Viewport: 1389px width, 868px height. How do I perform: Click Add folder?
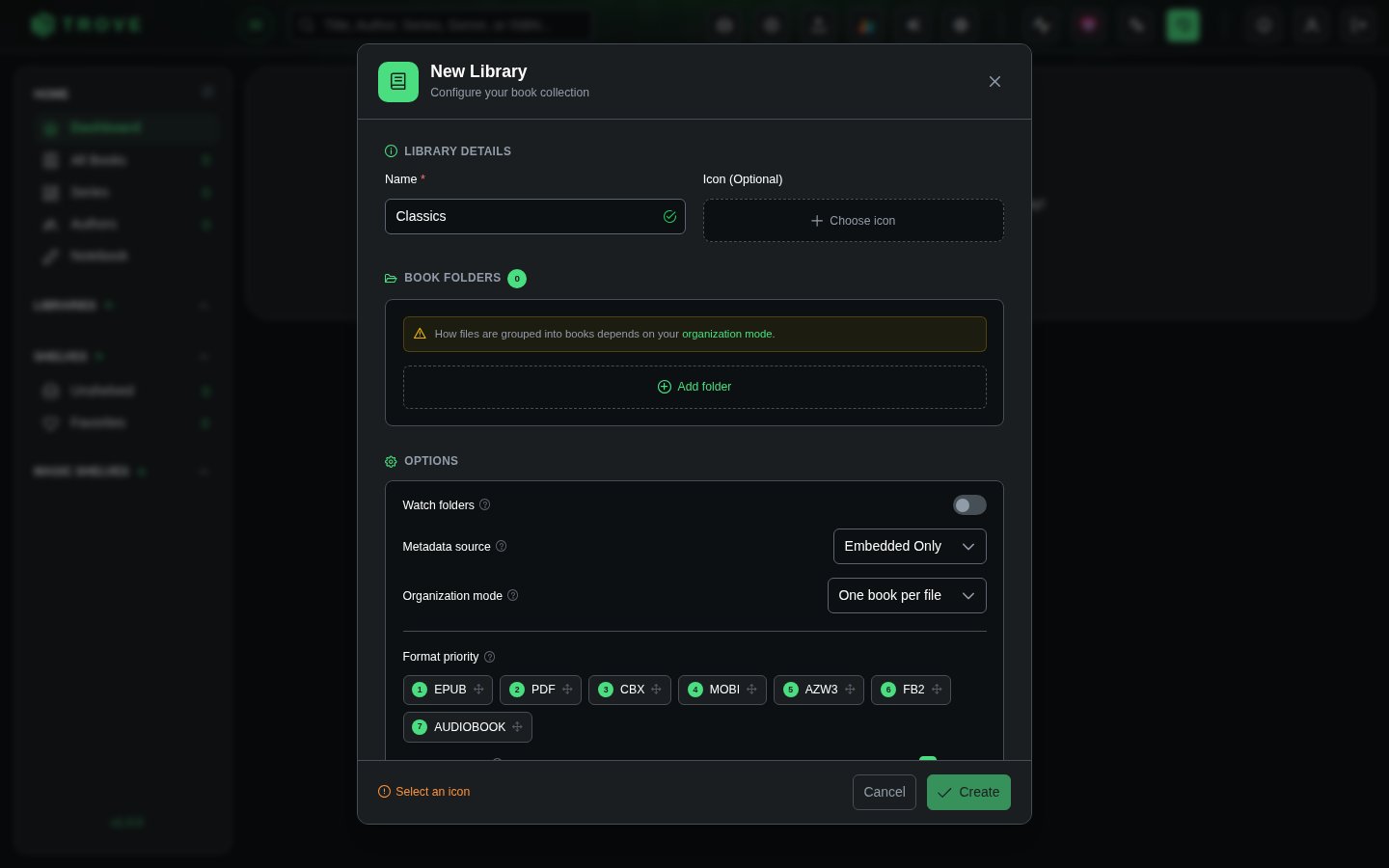pos(694,387)
